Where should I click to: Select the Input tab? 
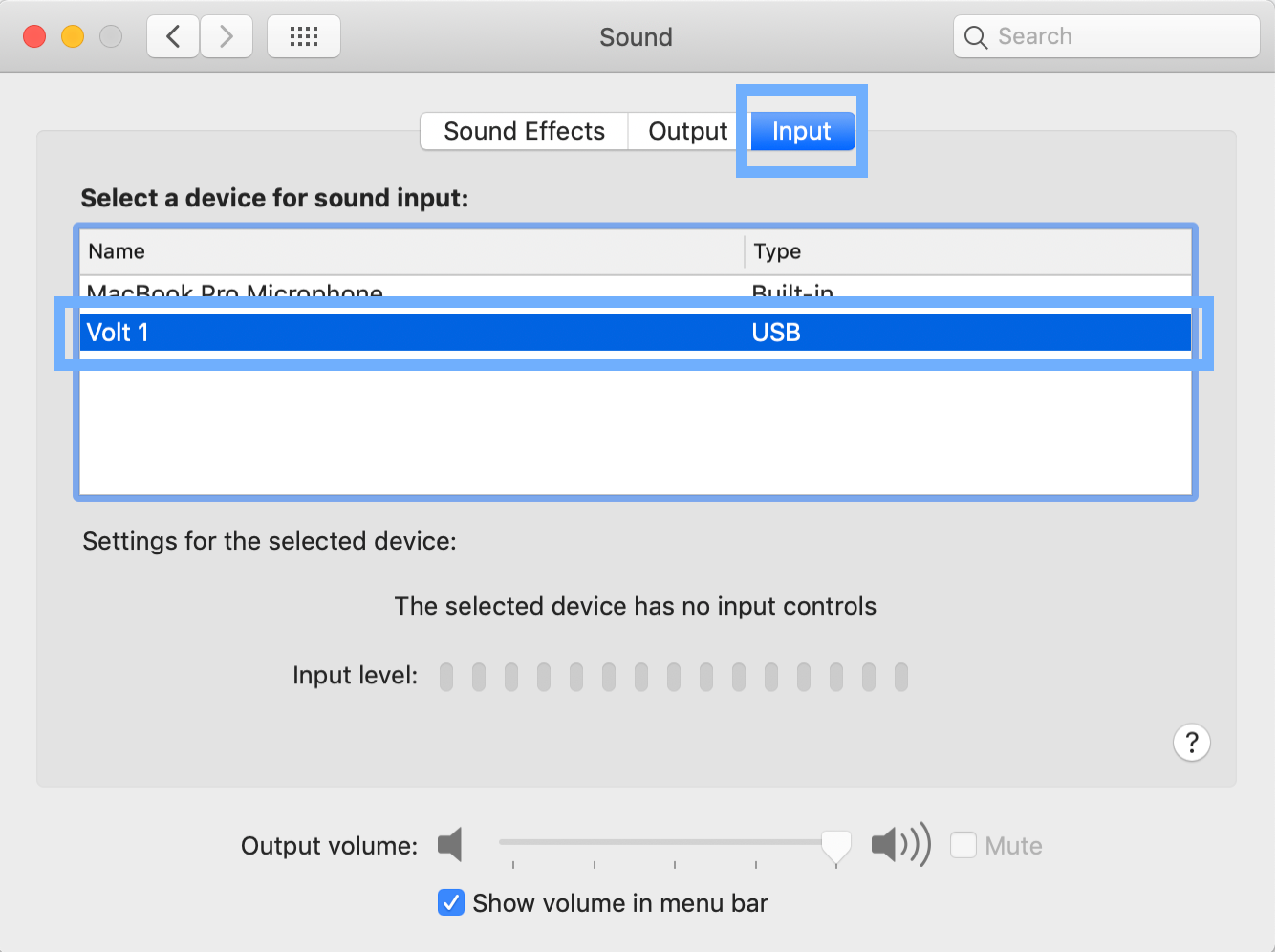pyautogui.click(x=801, y=131)
